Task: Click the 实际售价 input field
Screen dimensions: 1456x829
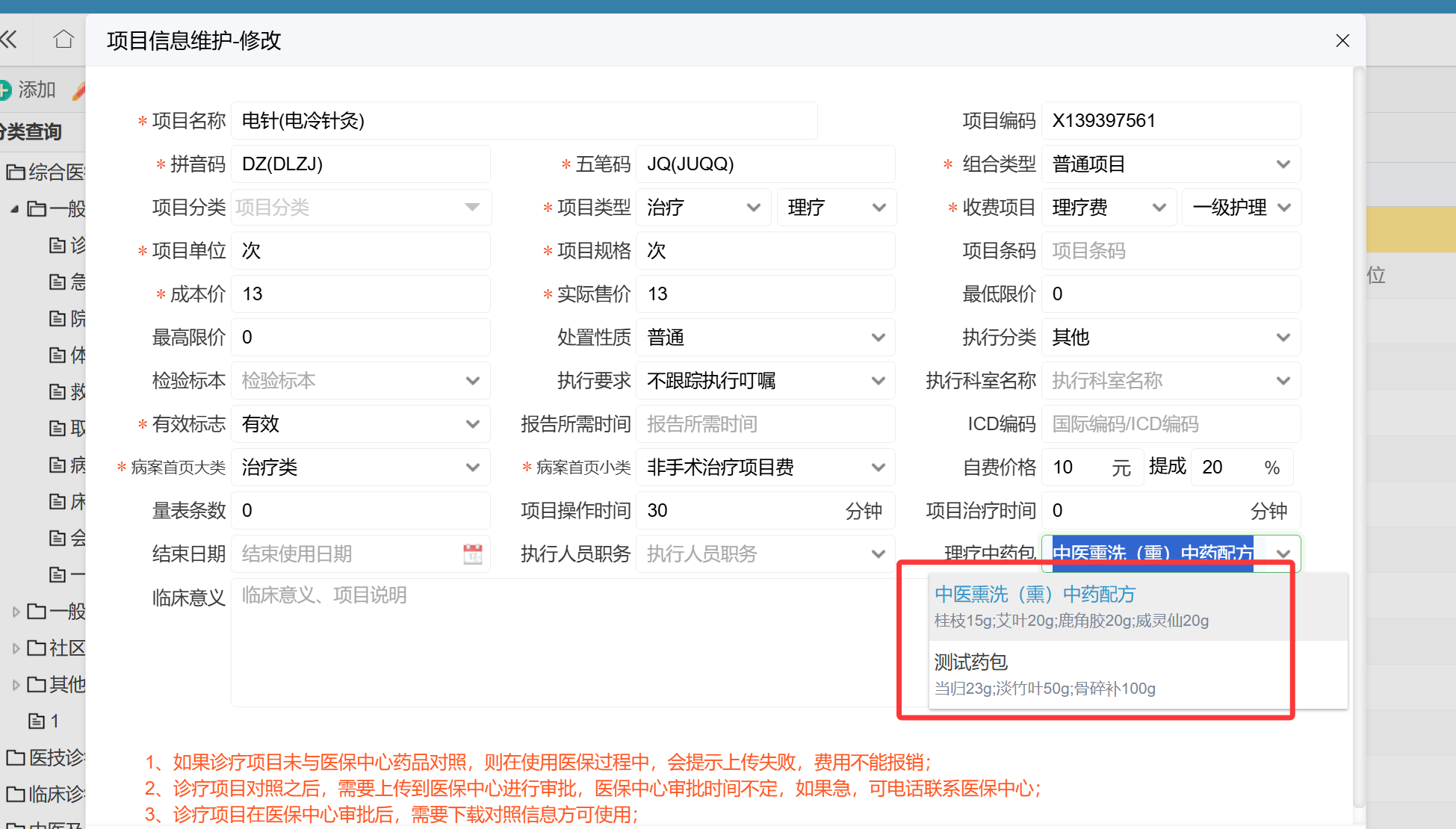Action: [763, 294]
